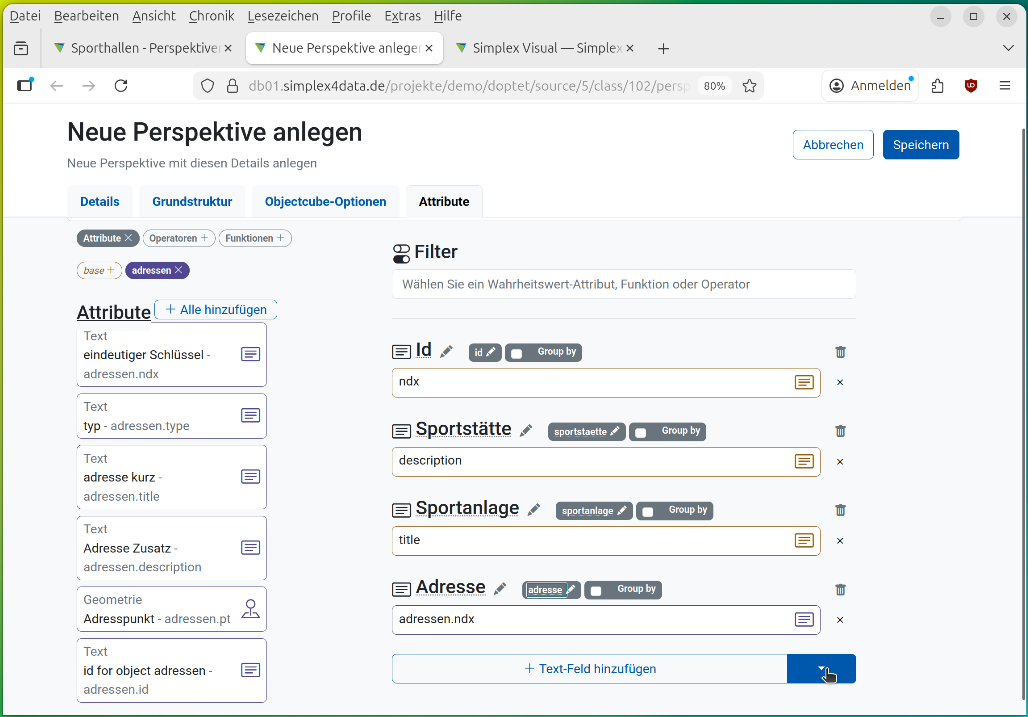Viewport: 1028px width, 717px height.
Task: Expand the Funktionen tag filter
Action: [281, 238]
